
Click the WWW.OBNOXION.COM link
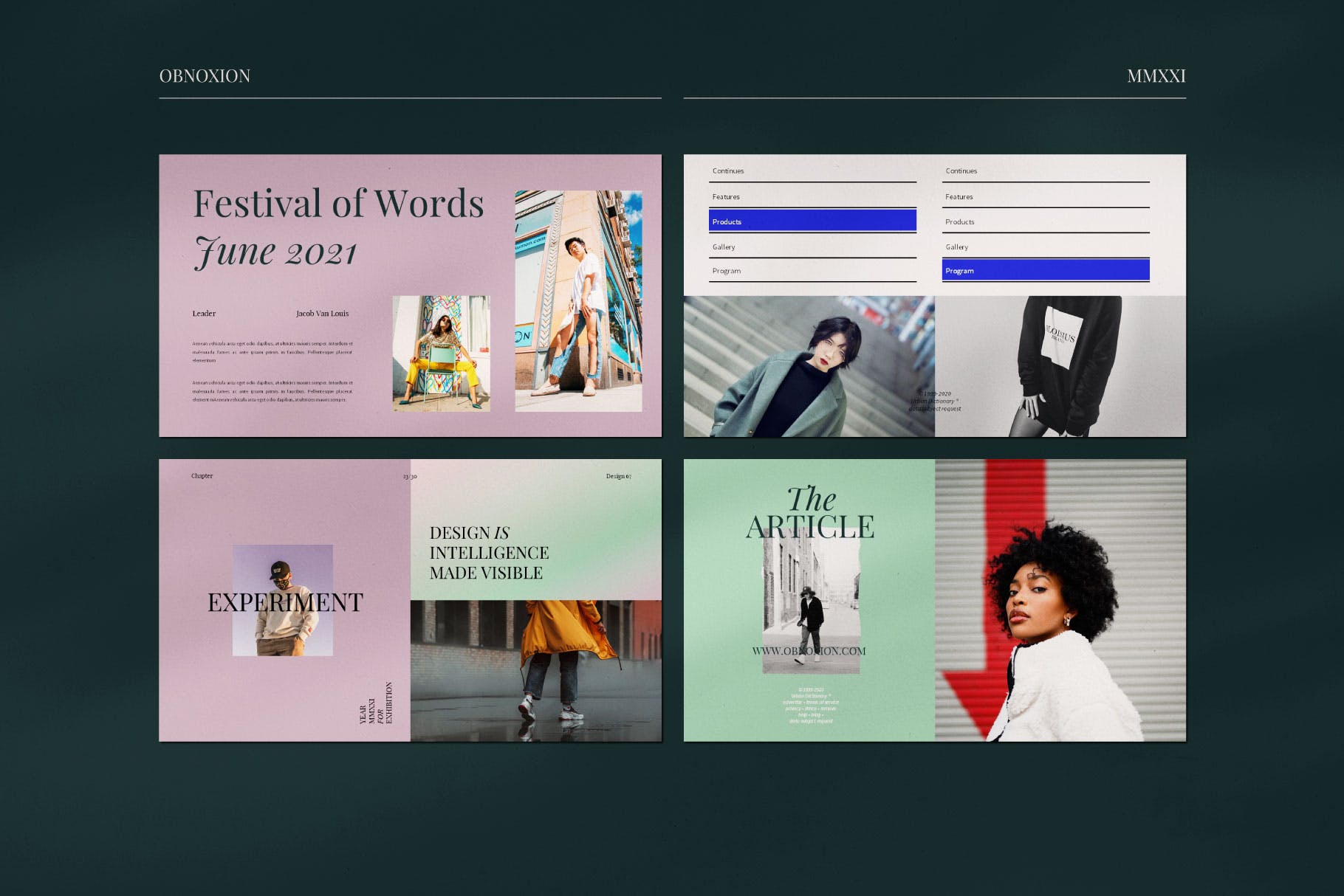click(809, 651)
